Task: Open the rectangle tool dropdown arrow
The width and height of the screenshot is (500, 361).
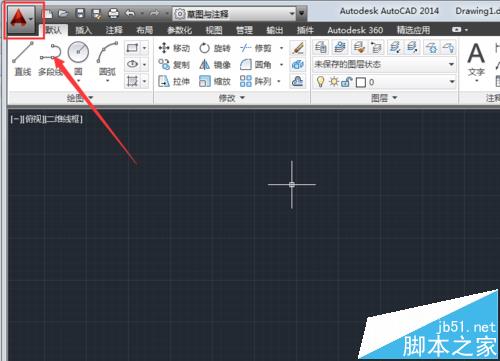Action: click(145, 48)
